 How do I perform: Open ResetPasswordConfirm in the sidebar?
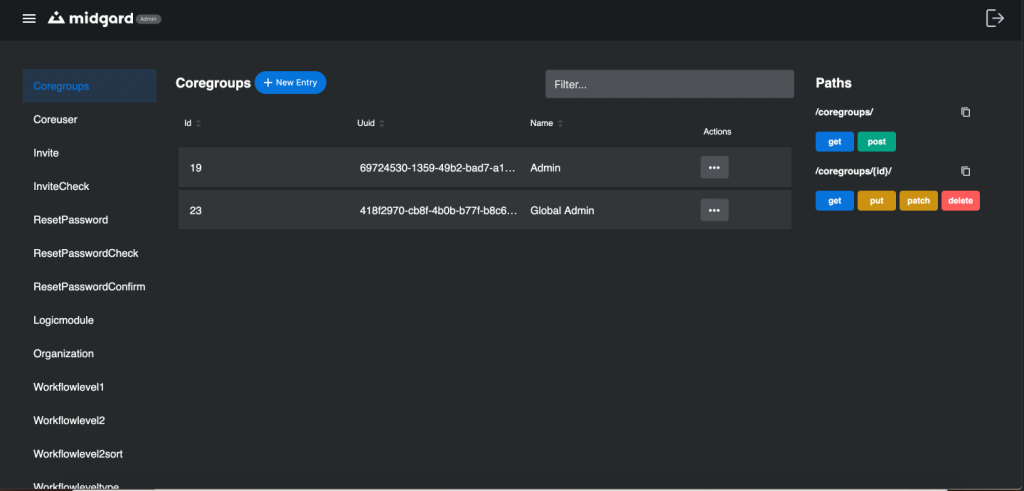89,287
